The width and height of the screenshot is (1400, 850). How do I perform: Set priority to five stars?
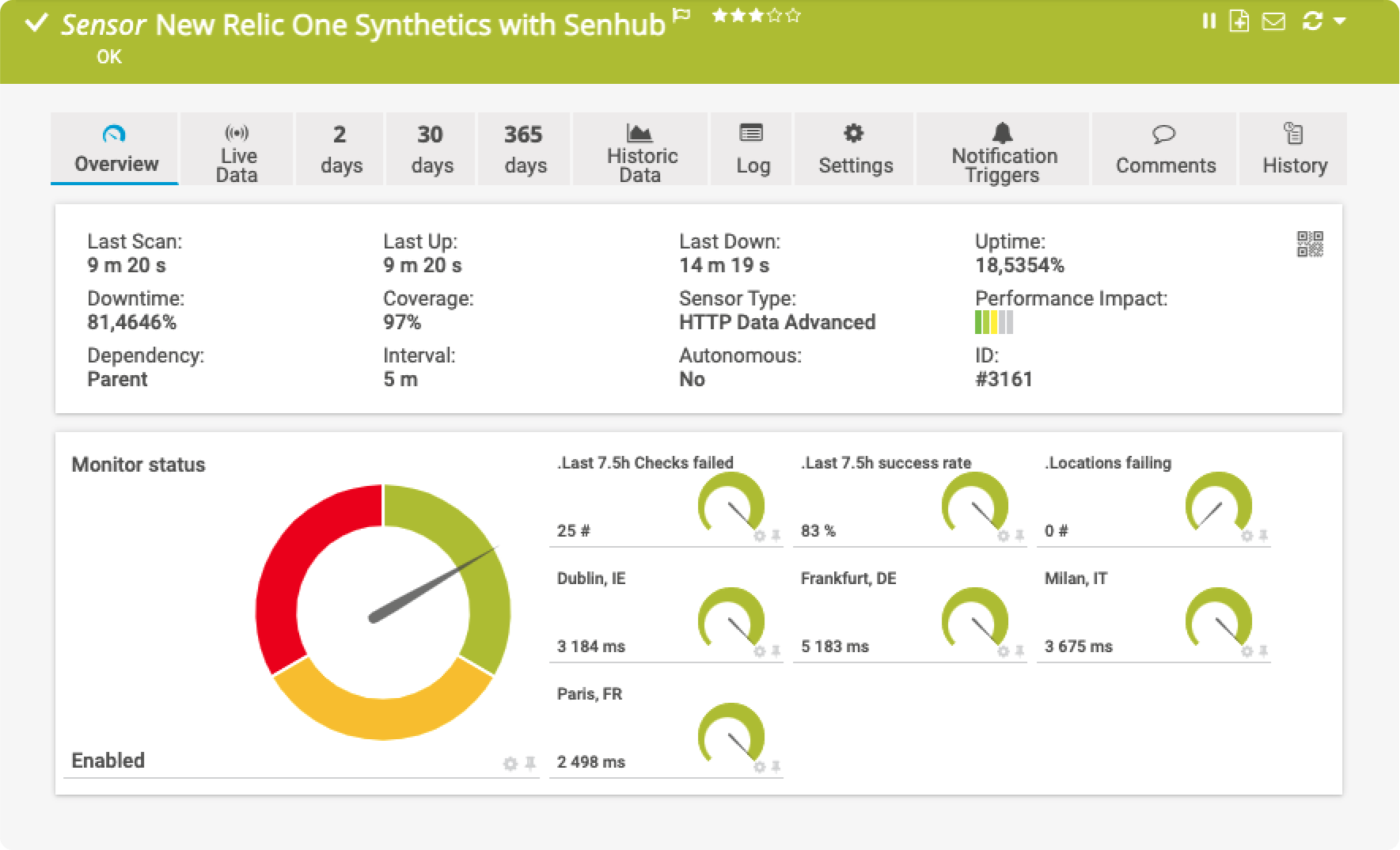[794, 15]
